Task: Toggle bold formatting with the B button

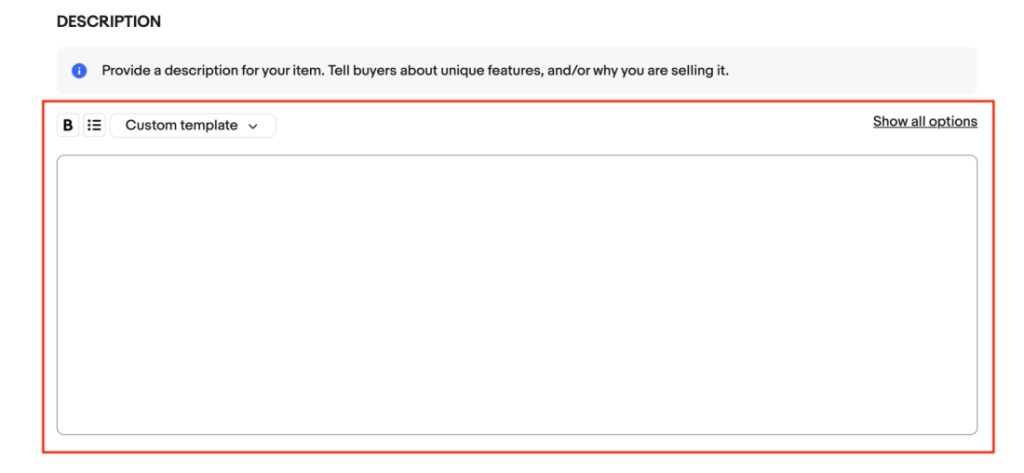Action: (68, 125)
